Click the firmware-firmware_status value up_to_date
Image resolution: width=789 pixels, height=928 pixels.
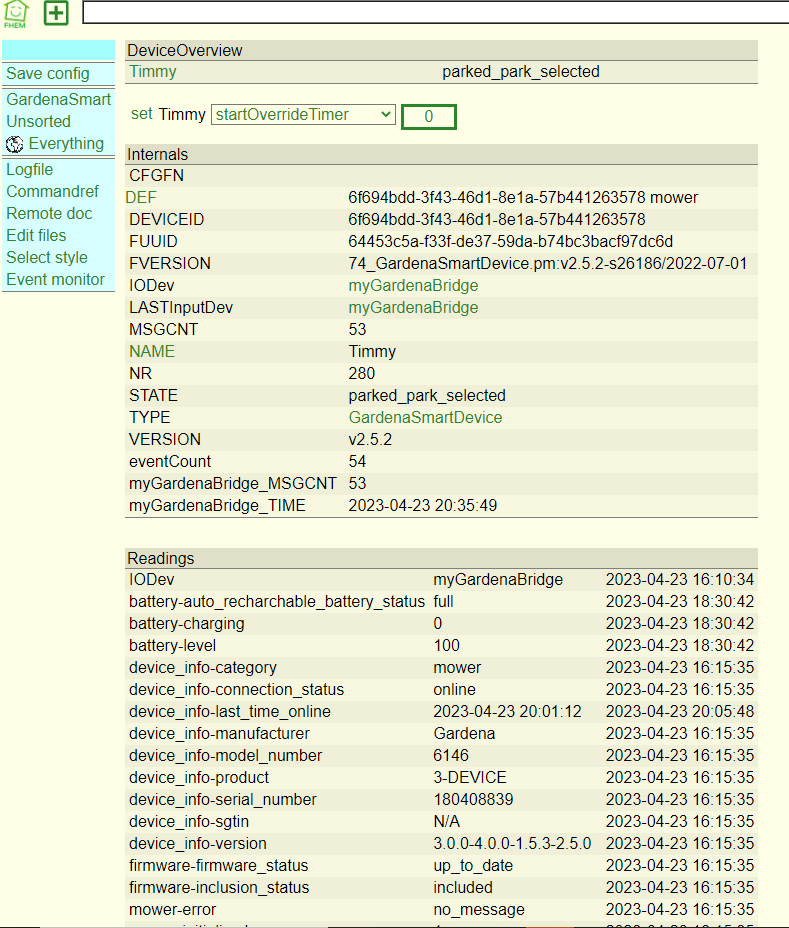click(x=473, y=865)
